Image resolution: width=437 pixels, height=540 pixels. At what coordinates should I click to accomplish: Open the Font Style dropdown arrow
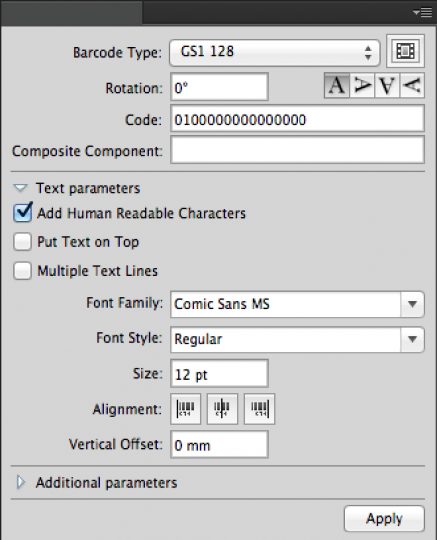pyautogui.click(x=412, y=340)
